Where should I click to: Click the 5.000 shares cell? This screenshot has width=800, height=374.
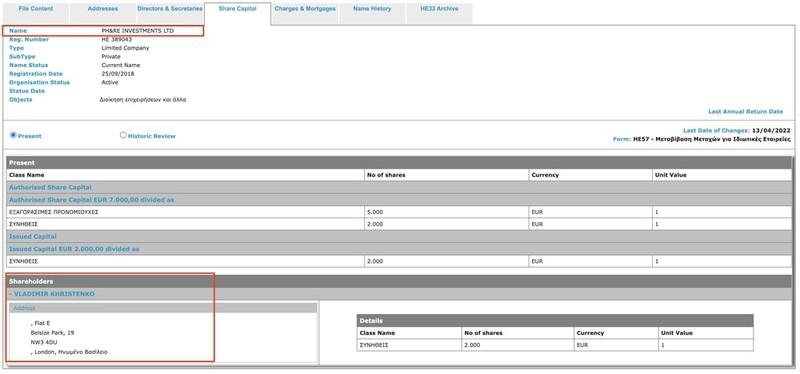[446, 212]
